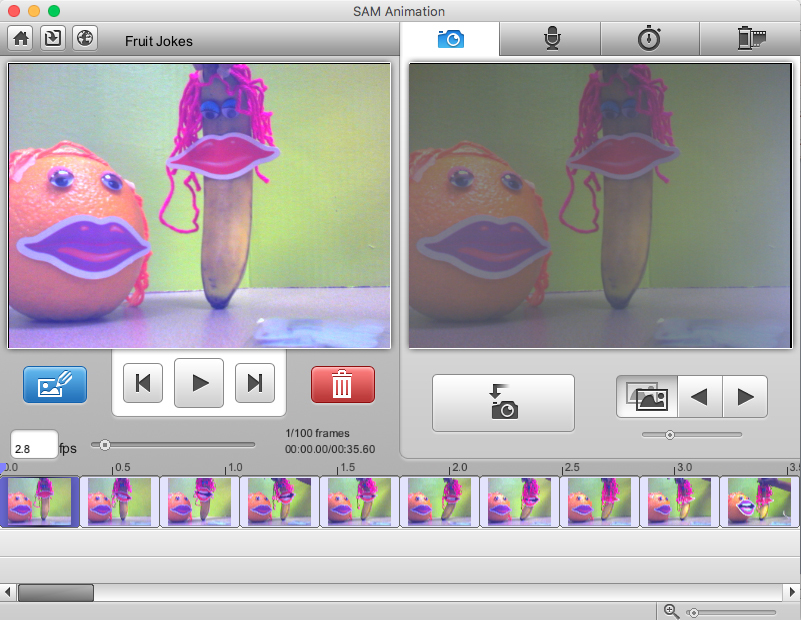Image resolution: width=801 pixels, height=620 pixels.
Task: Delete the frame with red trash button
Action: (x=343, y=385)
